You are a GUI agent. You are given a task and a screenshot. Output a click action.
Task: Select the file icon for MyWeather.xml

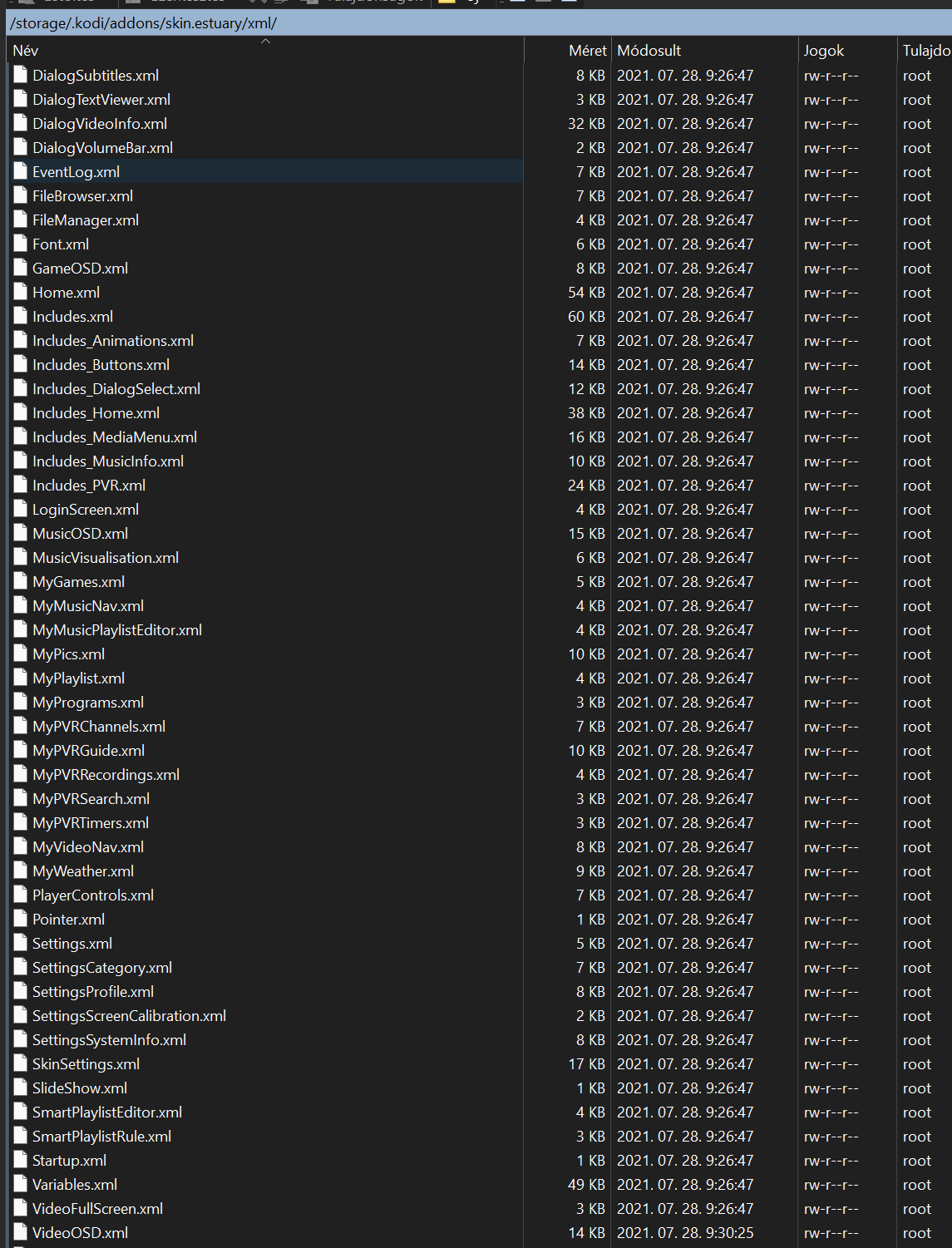coord(21,871)
